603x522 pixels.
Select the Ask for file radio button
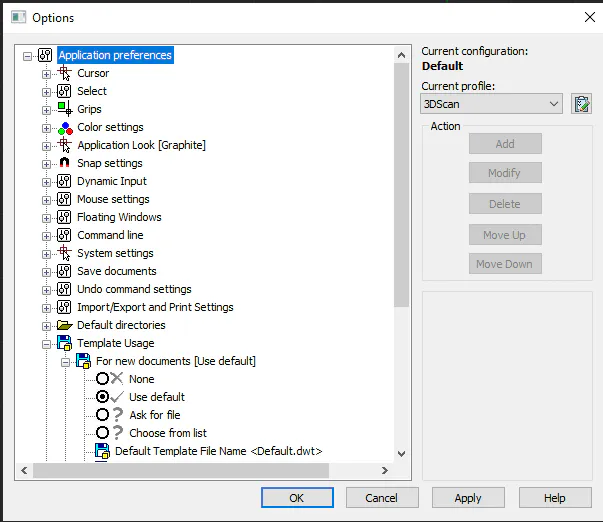[x=102, y=415]
